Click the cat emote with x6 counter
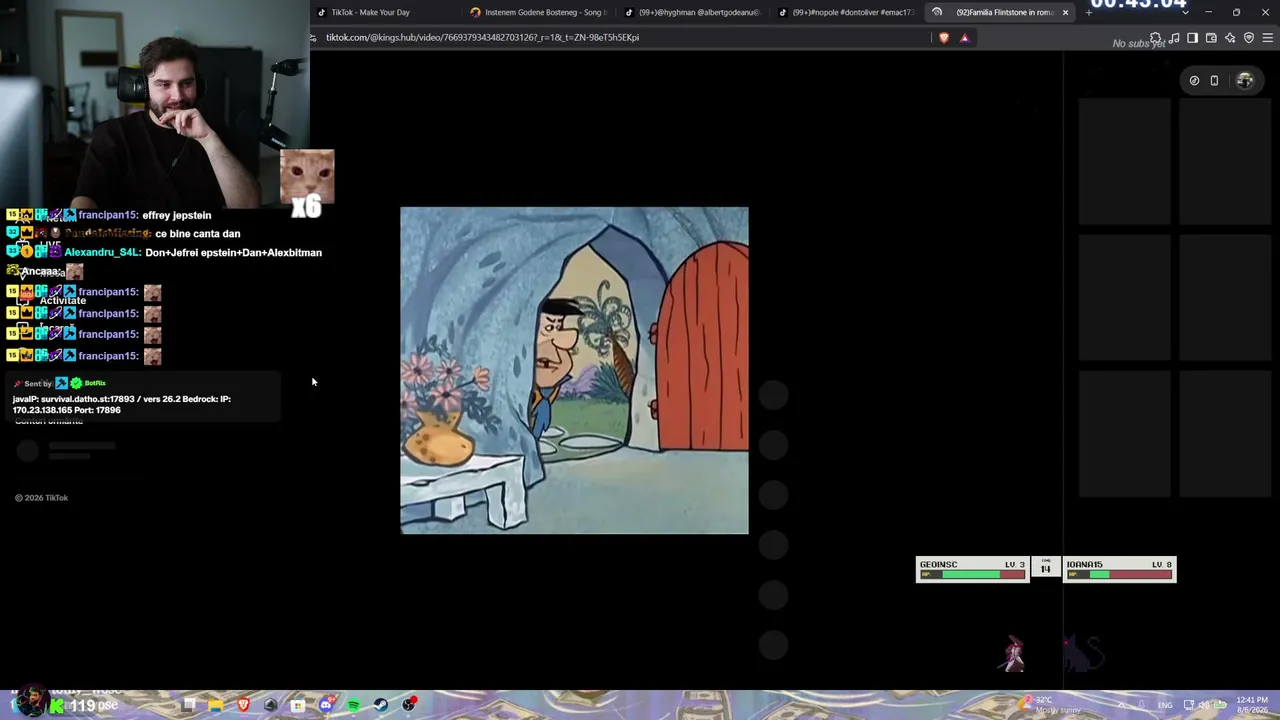This screenshot has width=1280, height=720. 307,183
